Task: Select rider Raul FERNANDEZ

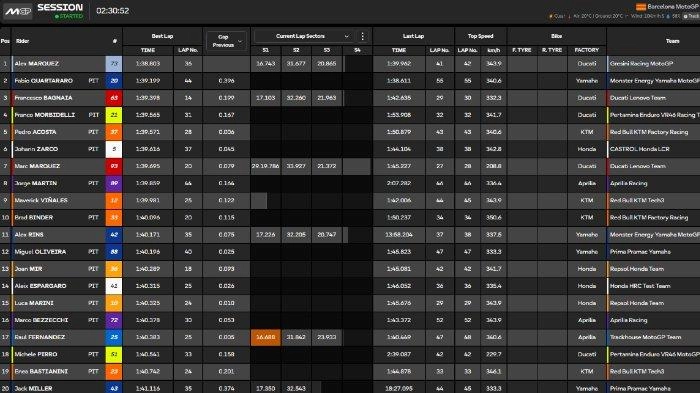Action: point(40,337)
